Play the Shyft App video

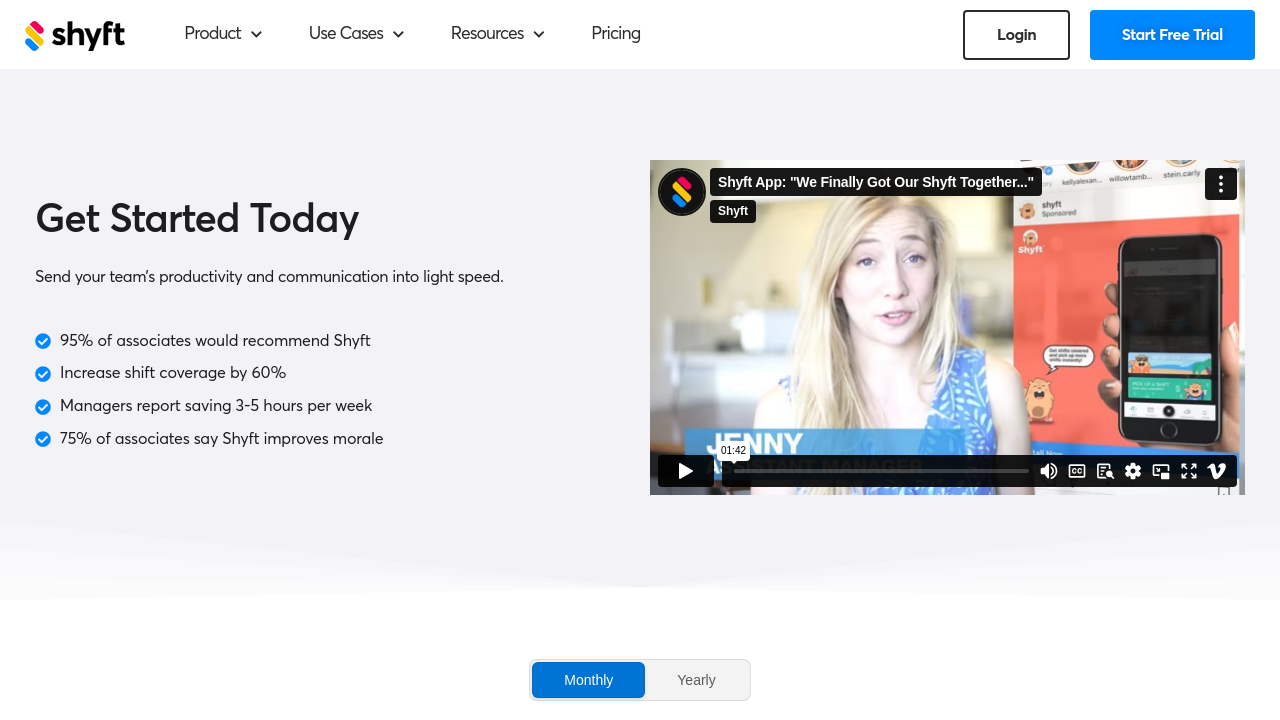(x=685, y=471)
